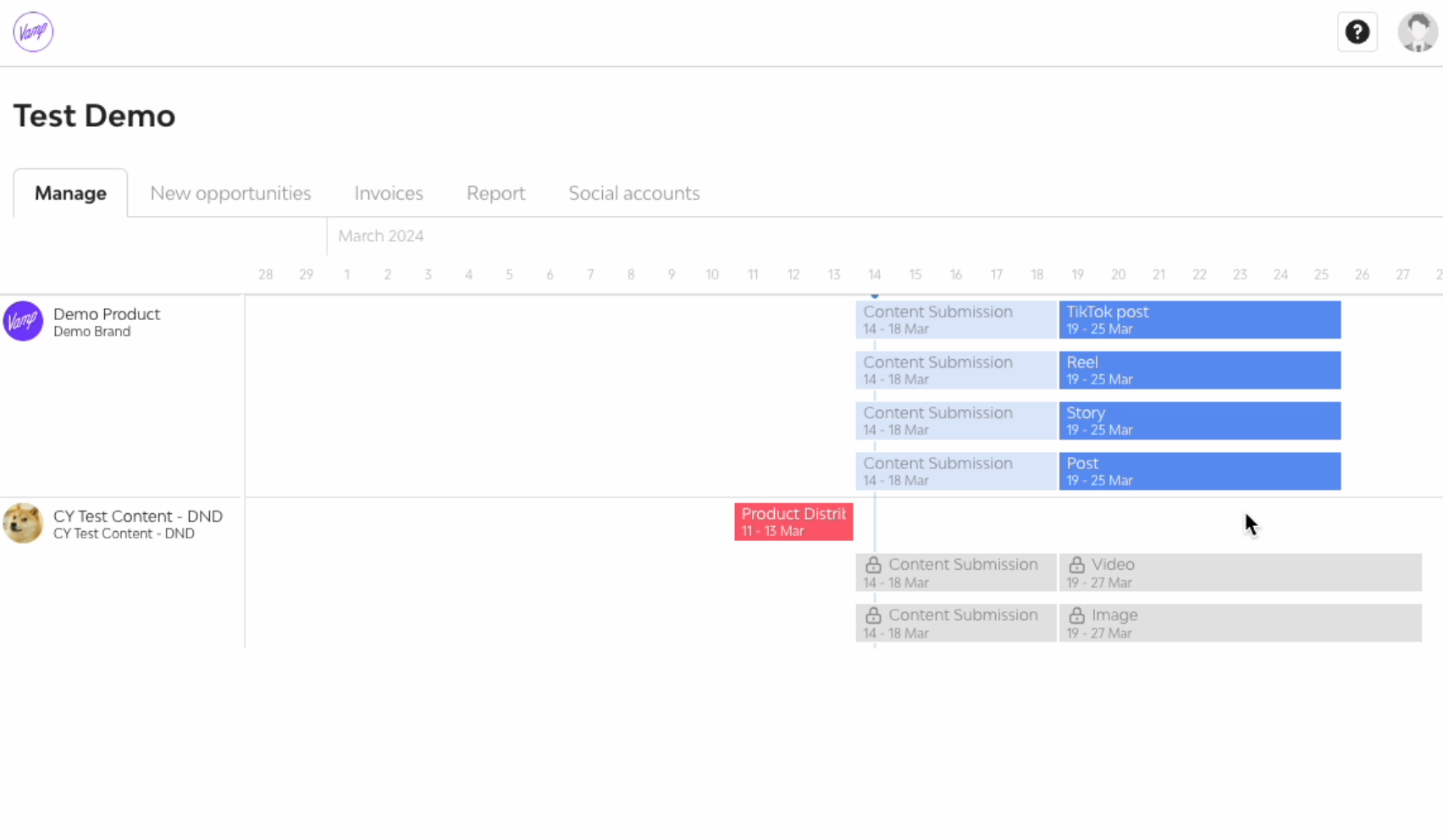
Task: Click day 1 in the date ruler
Action: pyautogui.click(x=346, y=274)
